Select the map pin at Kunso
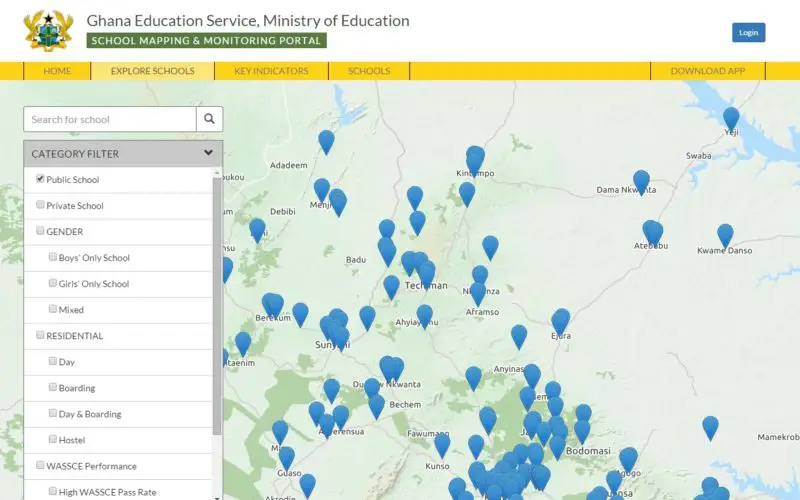Viewport: 800px width, 500px height. tap(442, 446)
